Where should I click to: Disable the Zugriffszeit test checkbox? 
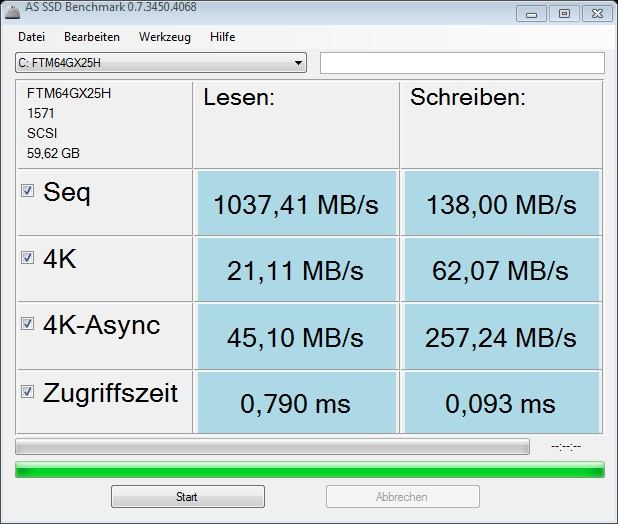point(28,391)
